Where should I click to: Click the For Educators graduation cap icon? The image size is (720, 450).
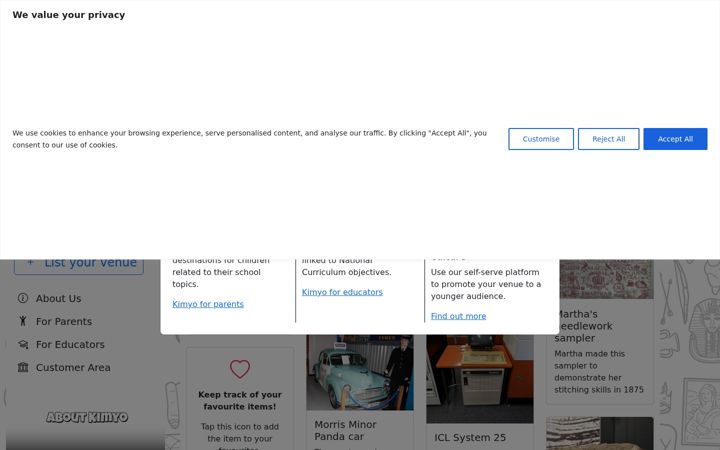[23, 344]
